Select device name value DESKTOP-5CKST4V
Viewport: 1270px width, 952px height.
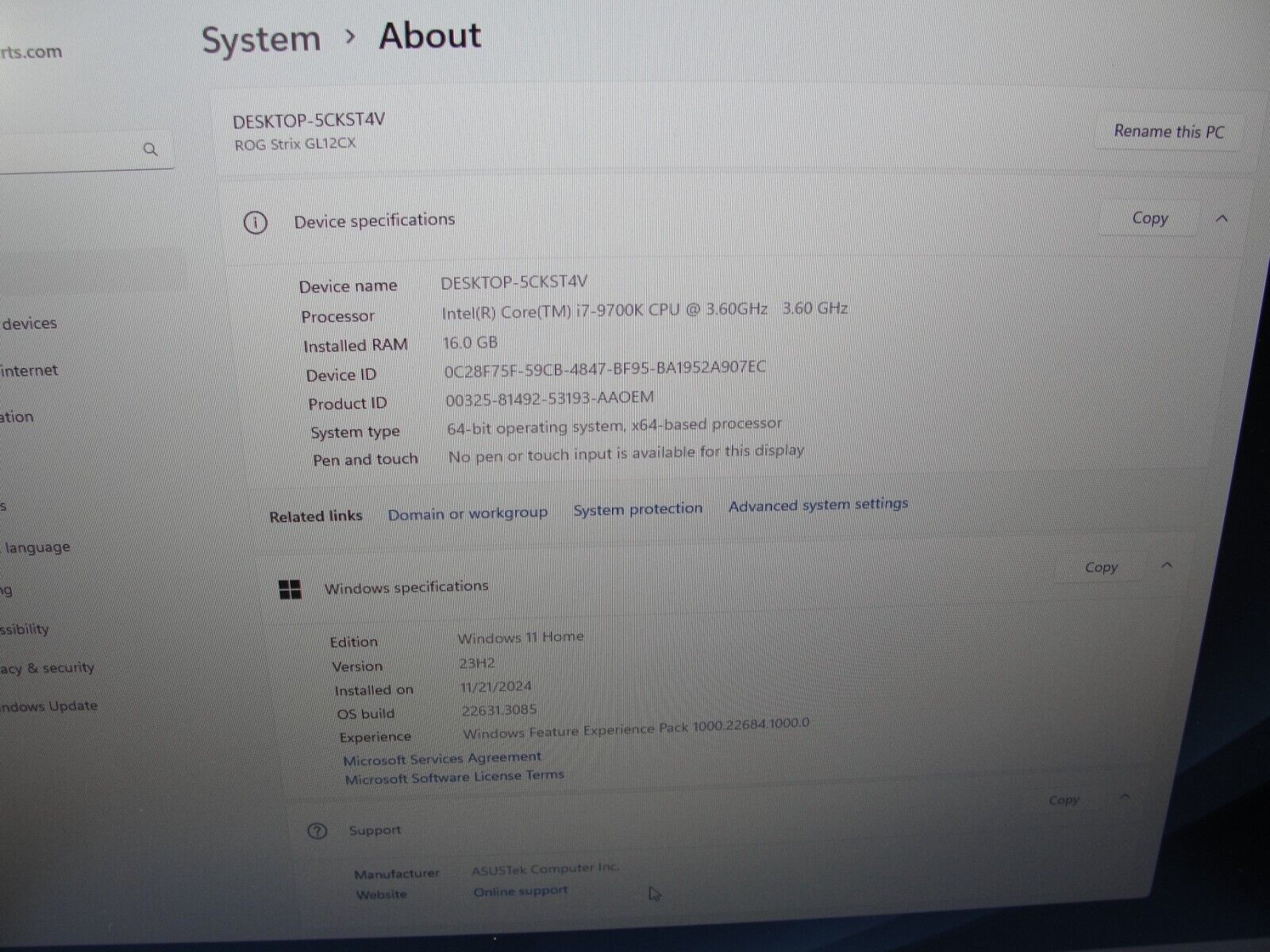tap(514, 282)
